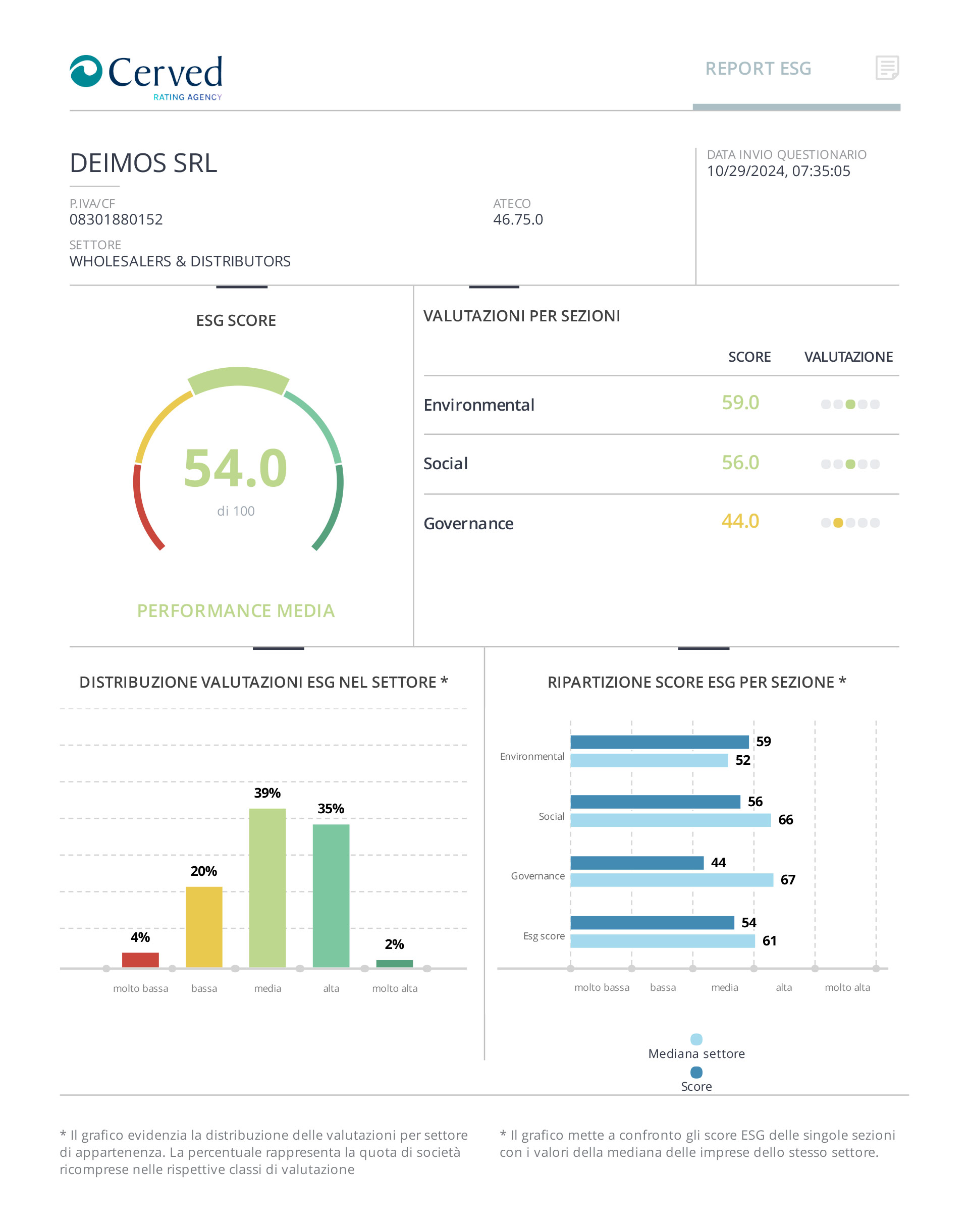Viewport: 969px width, 1232px height.
Task: Click the Esg score bar valued 54
Action: coord(653,923)
